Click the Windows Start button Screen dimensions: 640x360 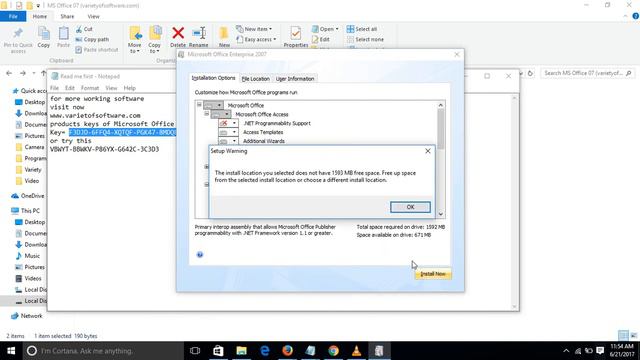[x=11, y=351]
